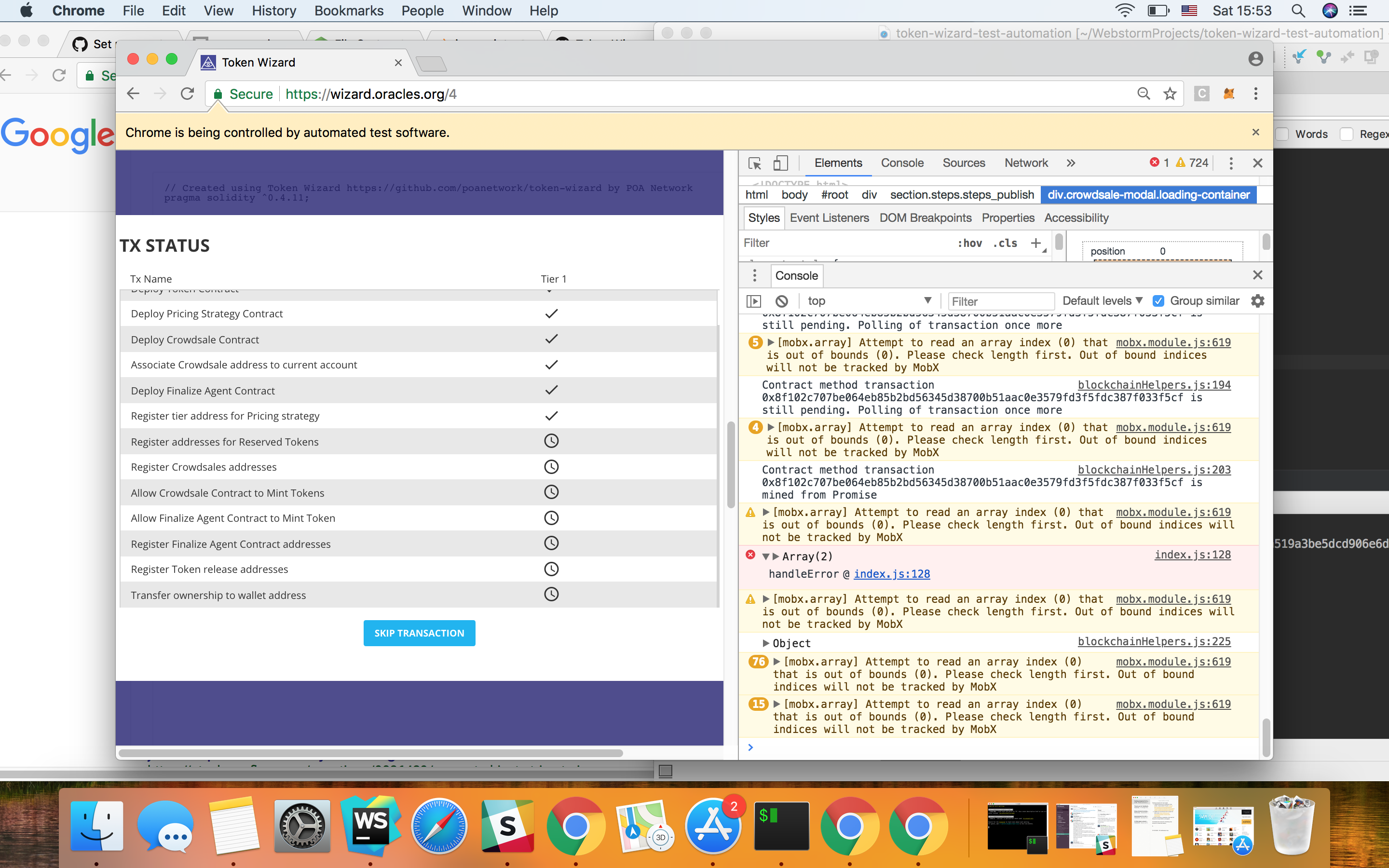Reload the Token Wizard page
Screen dimensions: 1389x868
click(x=187, y=94)
